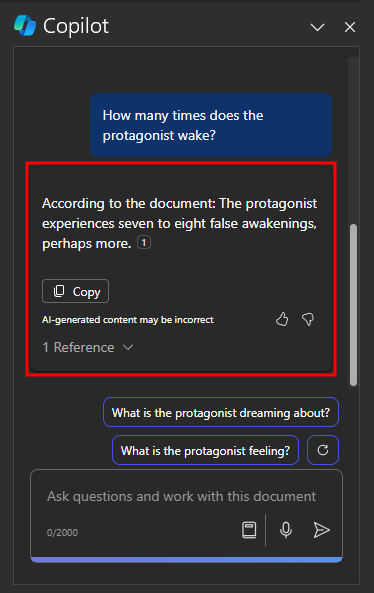Expand the 1 Reference section
374x593 pixels.
(x=88, y=347)
